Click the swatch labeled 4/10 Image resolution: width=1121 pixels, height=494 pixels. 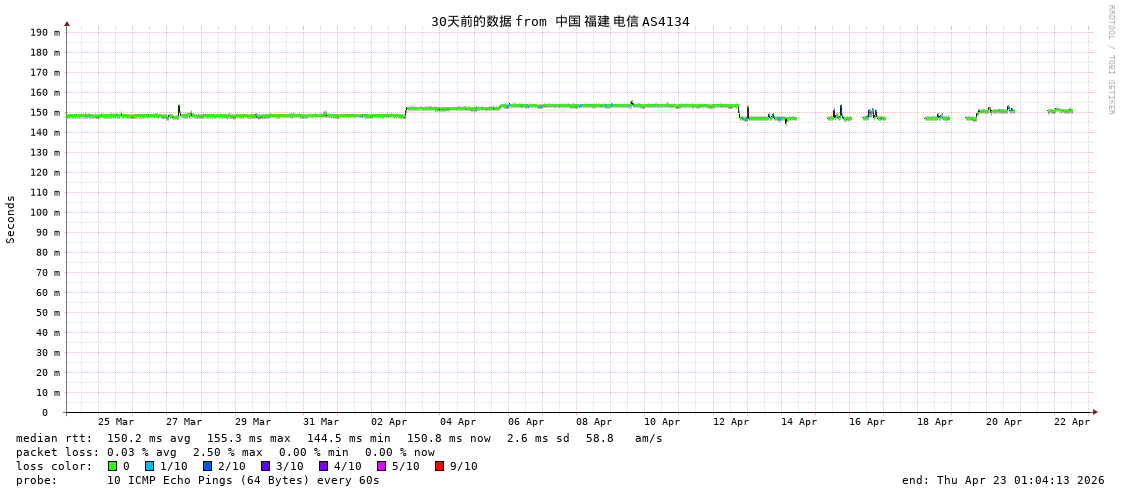pos(324,466)
